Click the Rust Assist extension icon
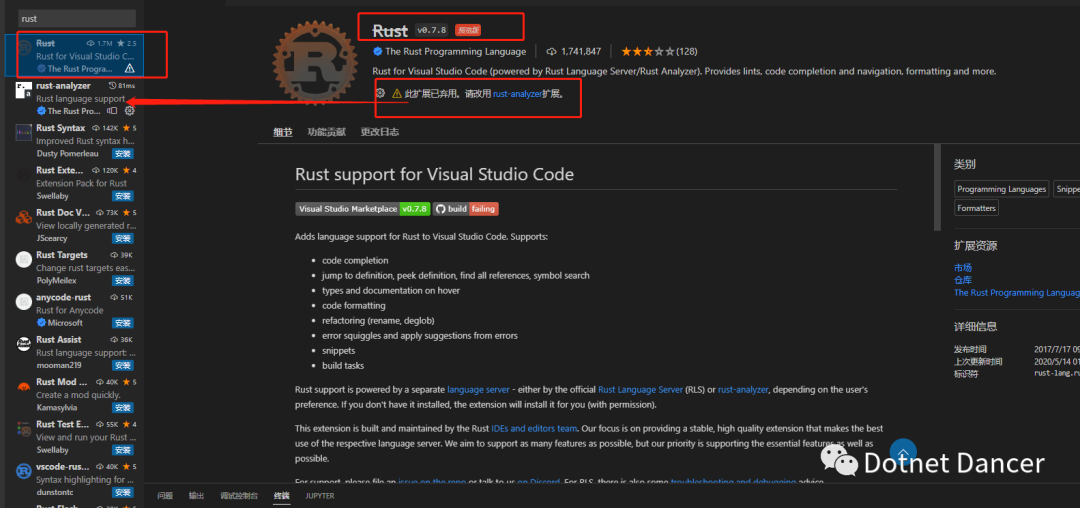 coord(24,344)
